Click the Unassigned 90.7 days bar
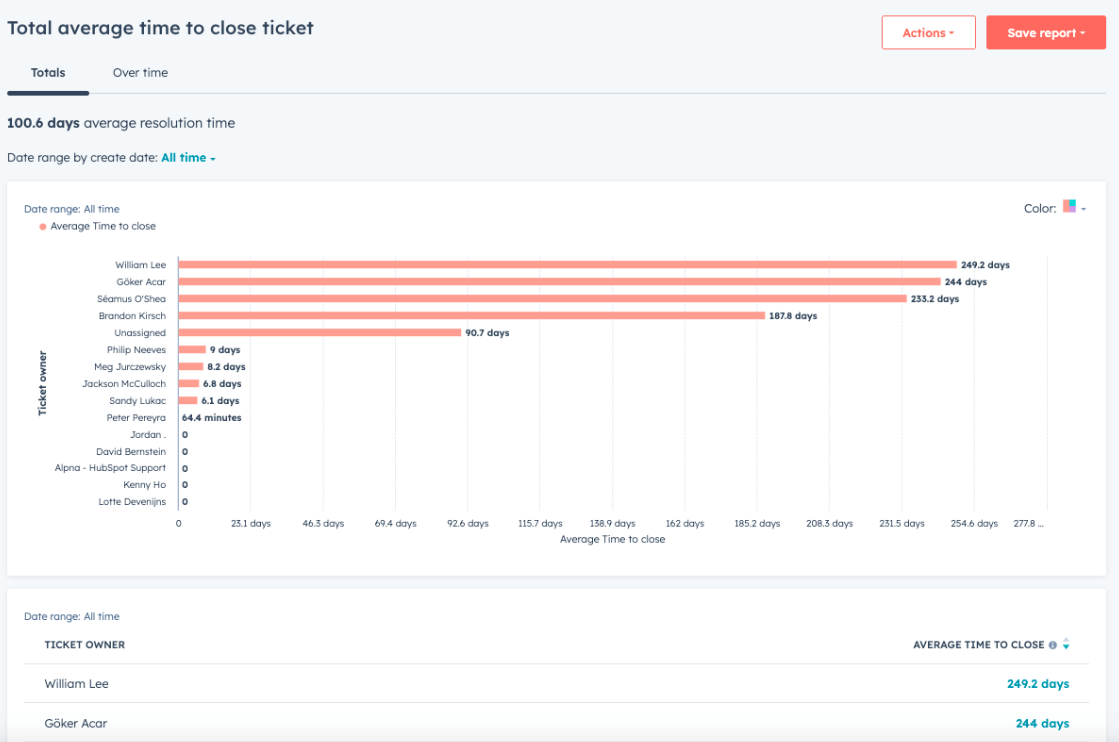The width and height of the screenshot is (1119, 742). point(320,332)
